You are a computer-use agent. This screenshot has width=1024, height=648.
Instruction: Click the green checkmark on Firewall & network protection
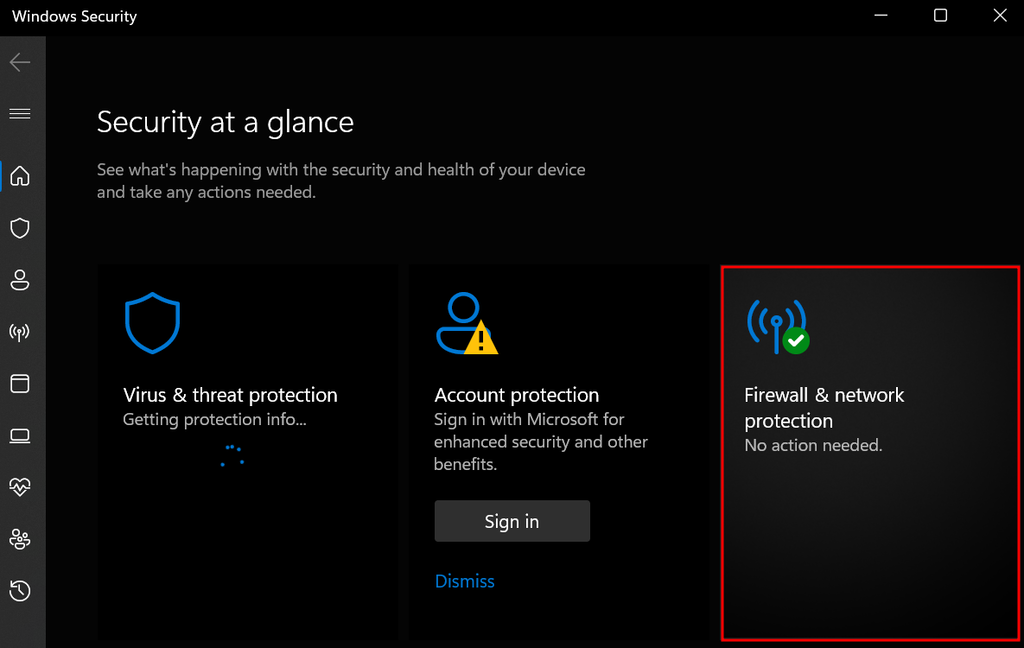(x=795, y=341)
